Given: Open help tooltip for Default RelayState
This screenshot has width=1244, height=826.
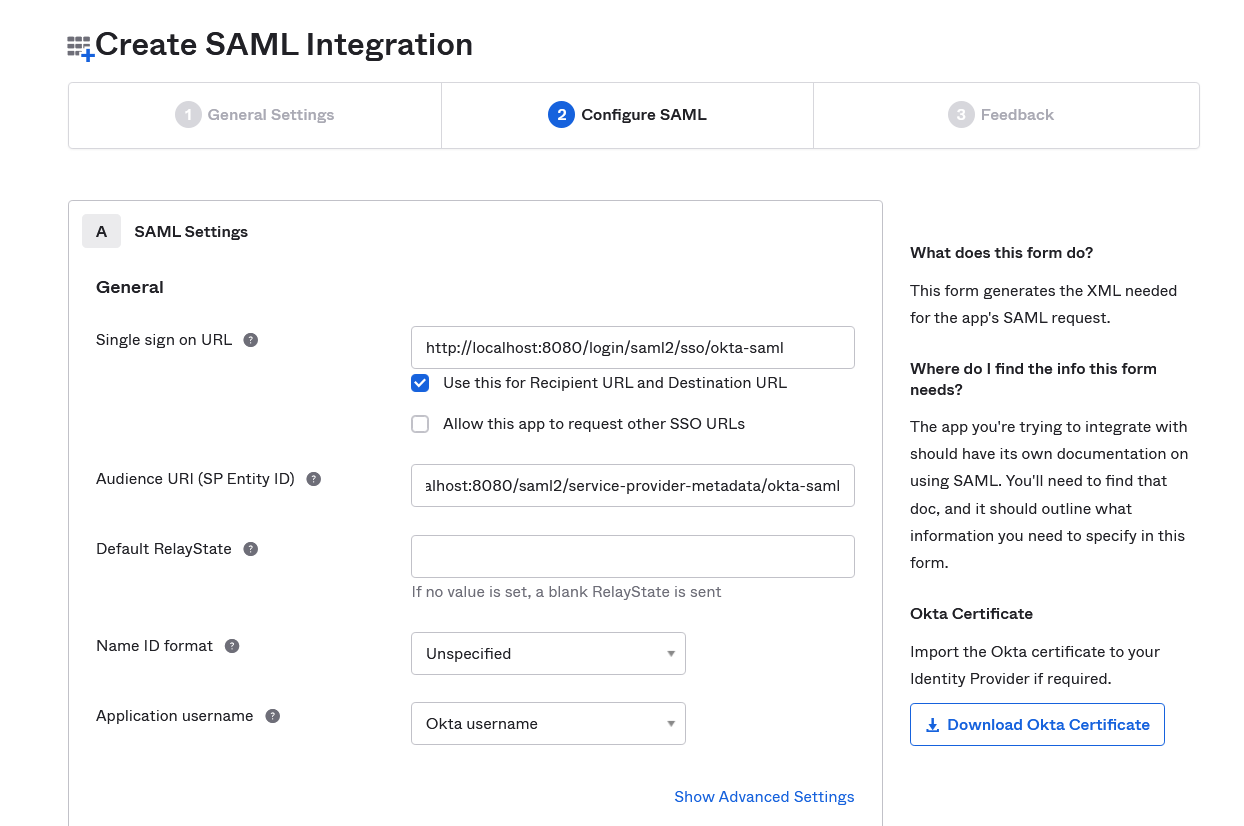Looking at the screenshot, I should [x=250, y=548].
